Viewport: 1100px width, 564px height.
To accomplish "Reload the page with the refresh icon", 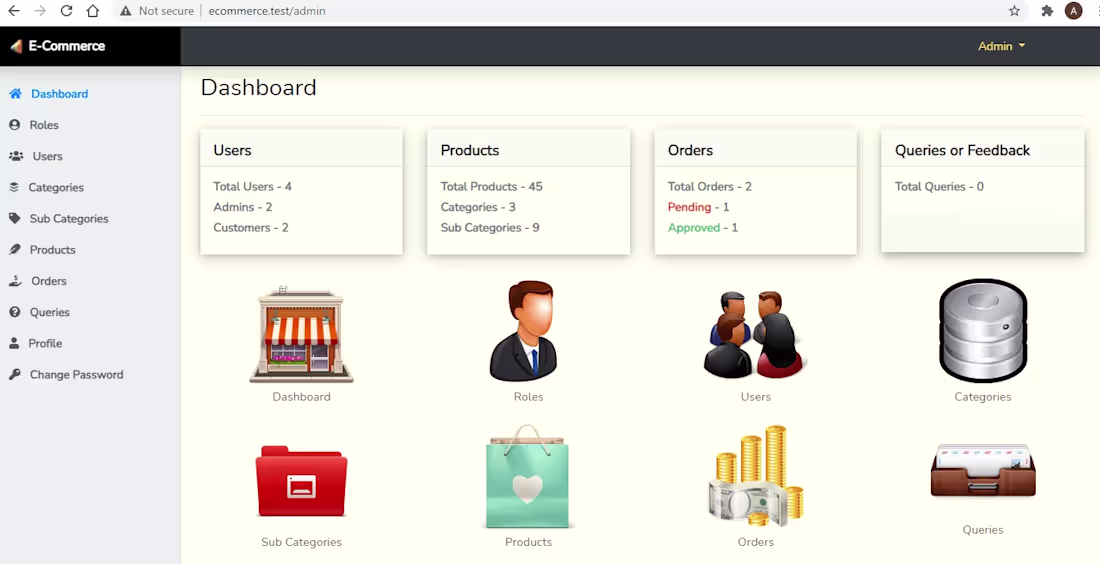I will [x=66, y=11].
